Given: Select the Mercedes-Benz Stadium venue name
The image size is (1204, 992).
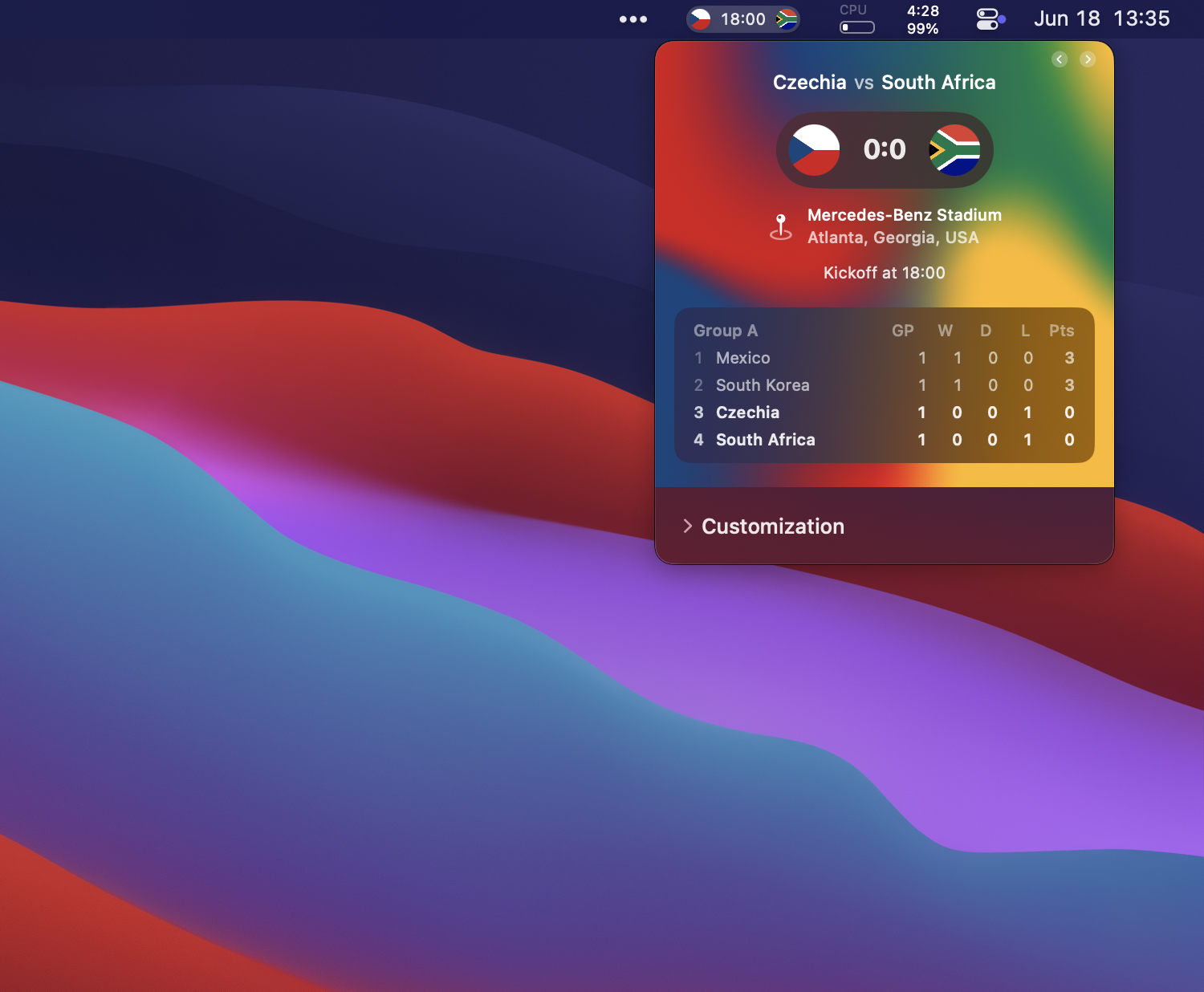Looking at the screenshot, I should point(905,215).
